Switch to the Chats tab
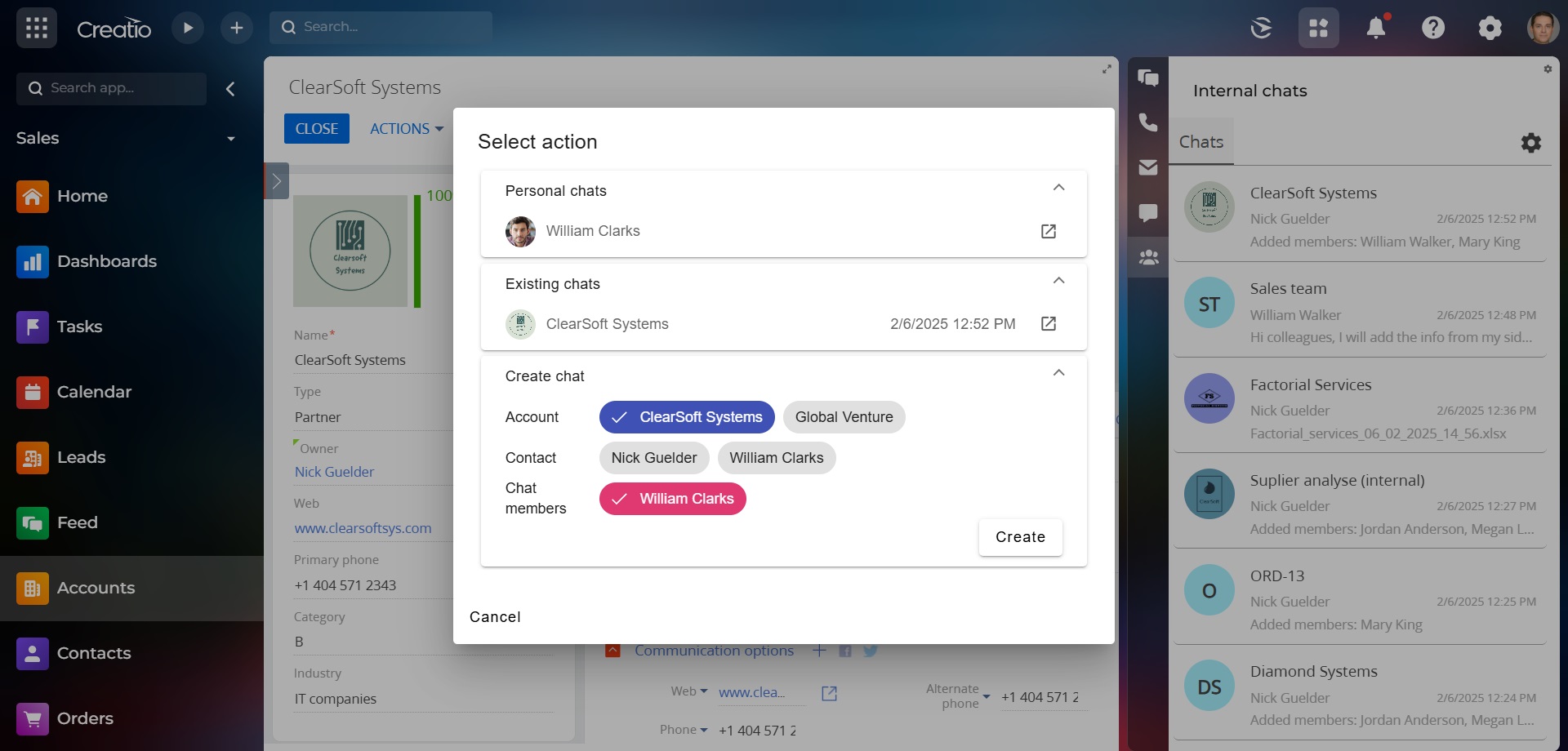The width and height of the screenshot is (1568, 751). coord(1201,142)
